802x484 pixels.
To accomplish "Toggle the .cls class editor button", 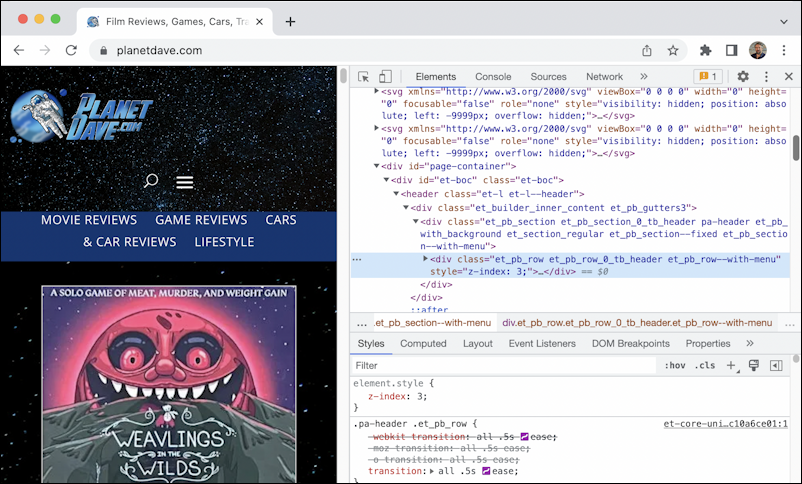I will coord(705,365).
